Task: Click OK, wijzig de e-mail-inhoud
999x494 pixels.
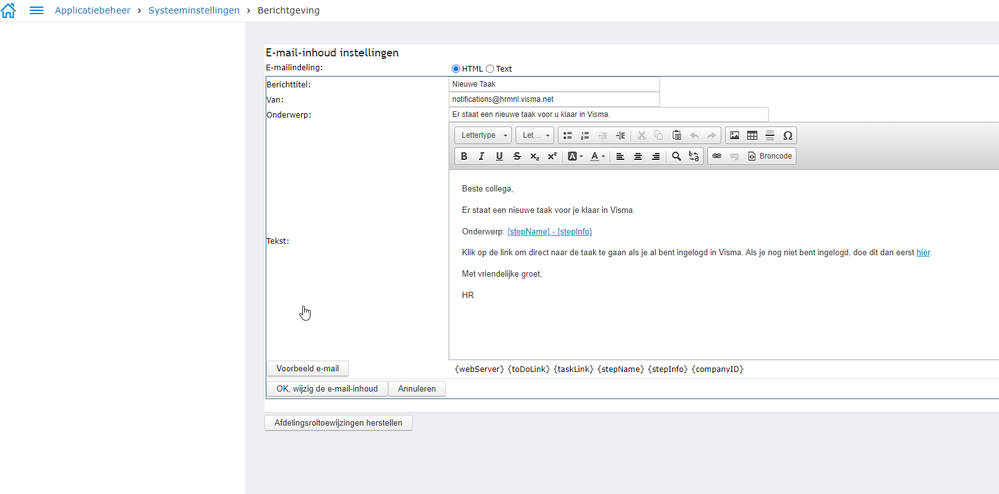Action: click(327, 389)
